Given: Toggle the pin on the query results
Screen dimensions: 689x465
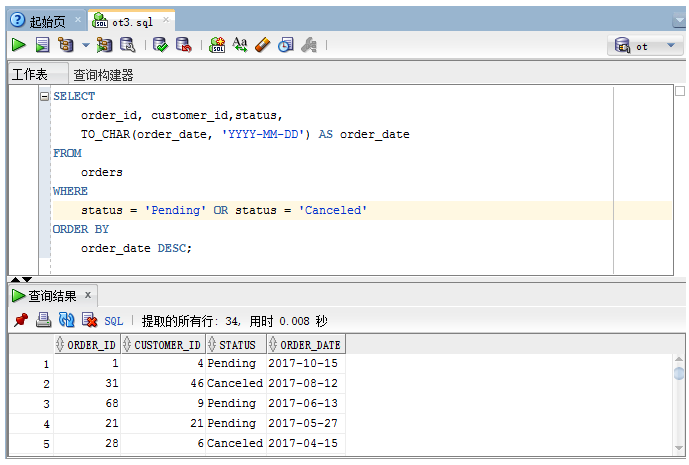Looking at the screenshot, I should coord(20,320).
